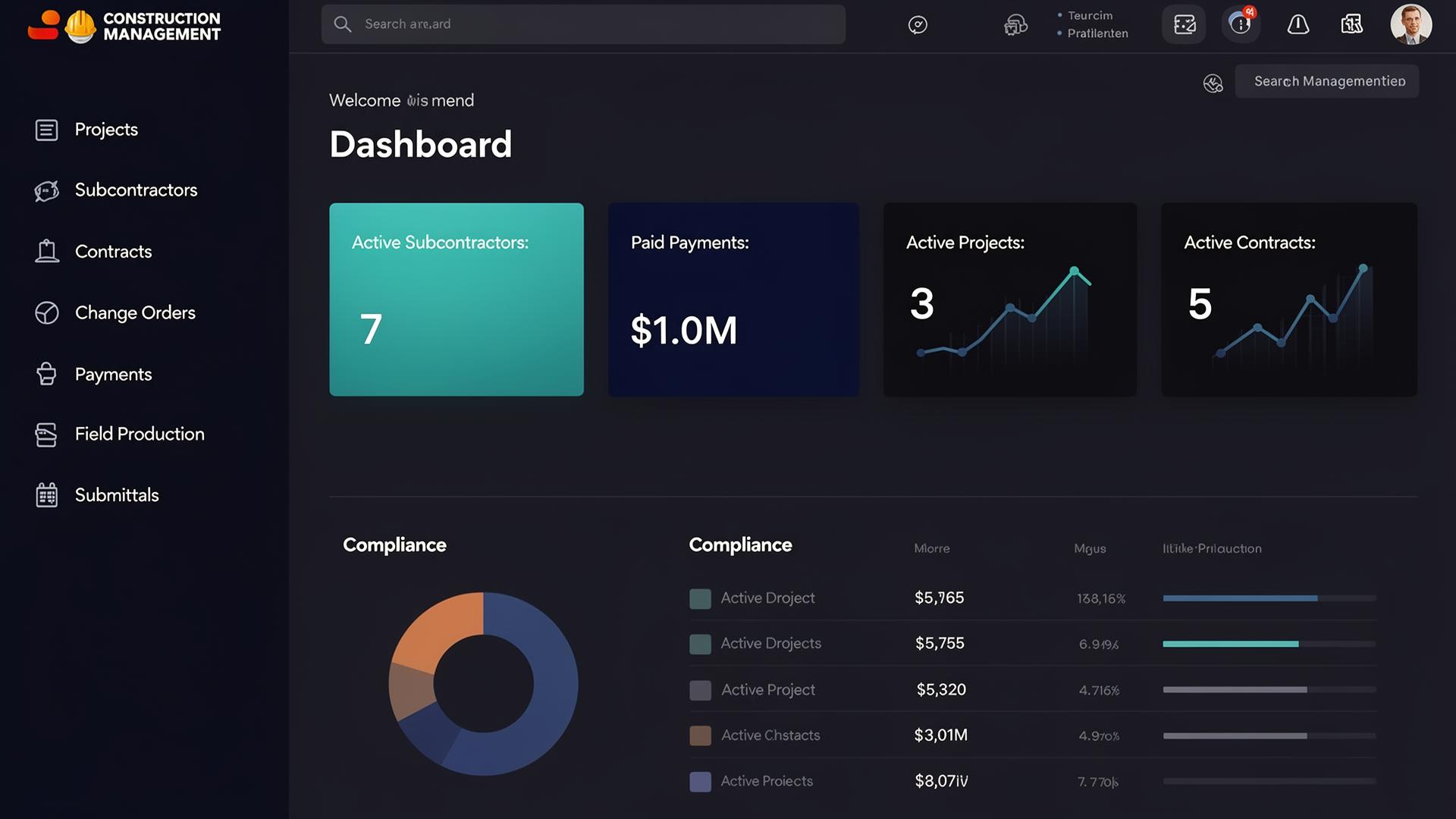Click the Active Subcontractors teal card
This screenshot has width=1456, height=819.
tap(456, 299)
